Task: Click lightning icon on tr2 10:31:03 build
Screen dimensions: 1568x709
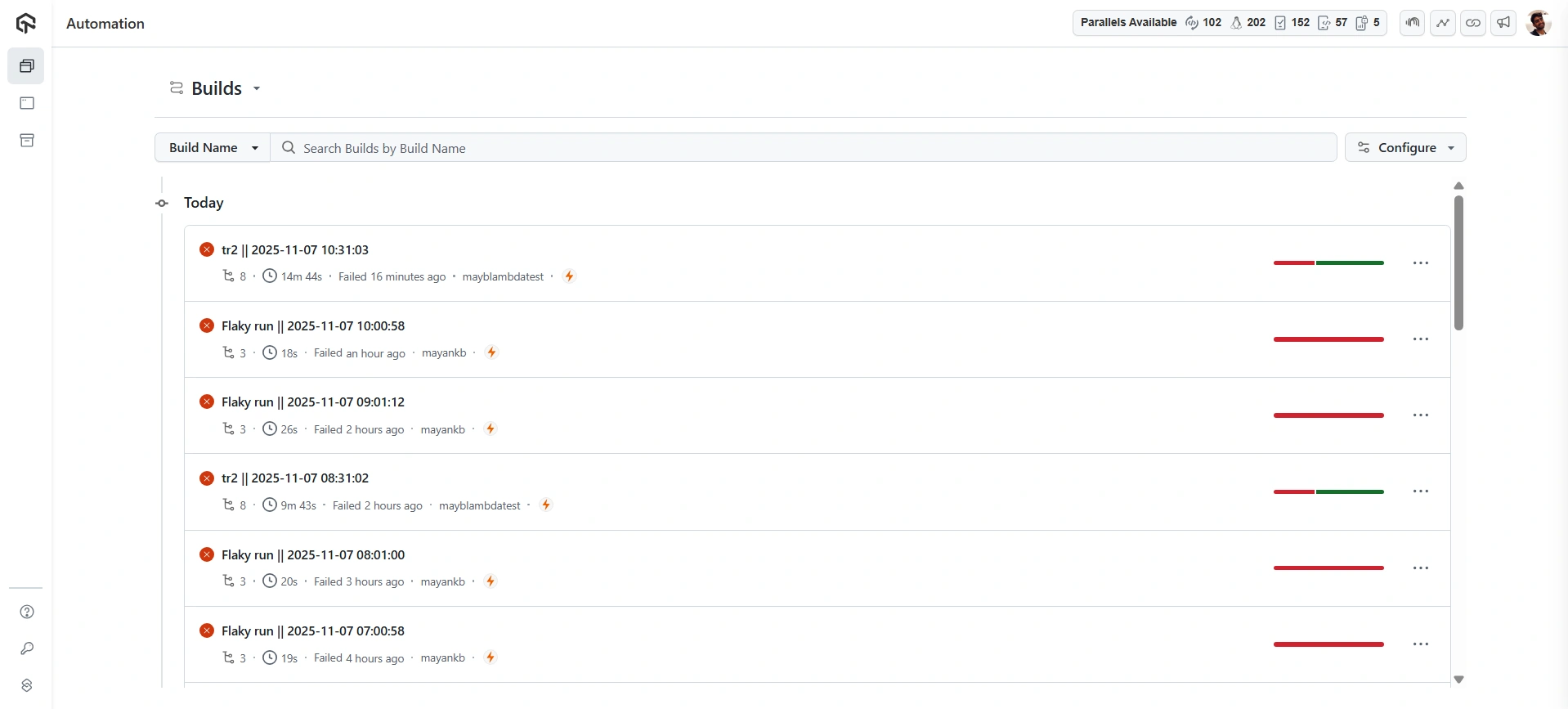Action: tap(570, 276)
